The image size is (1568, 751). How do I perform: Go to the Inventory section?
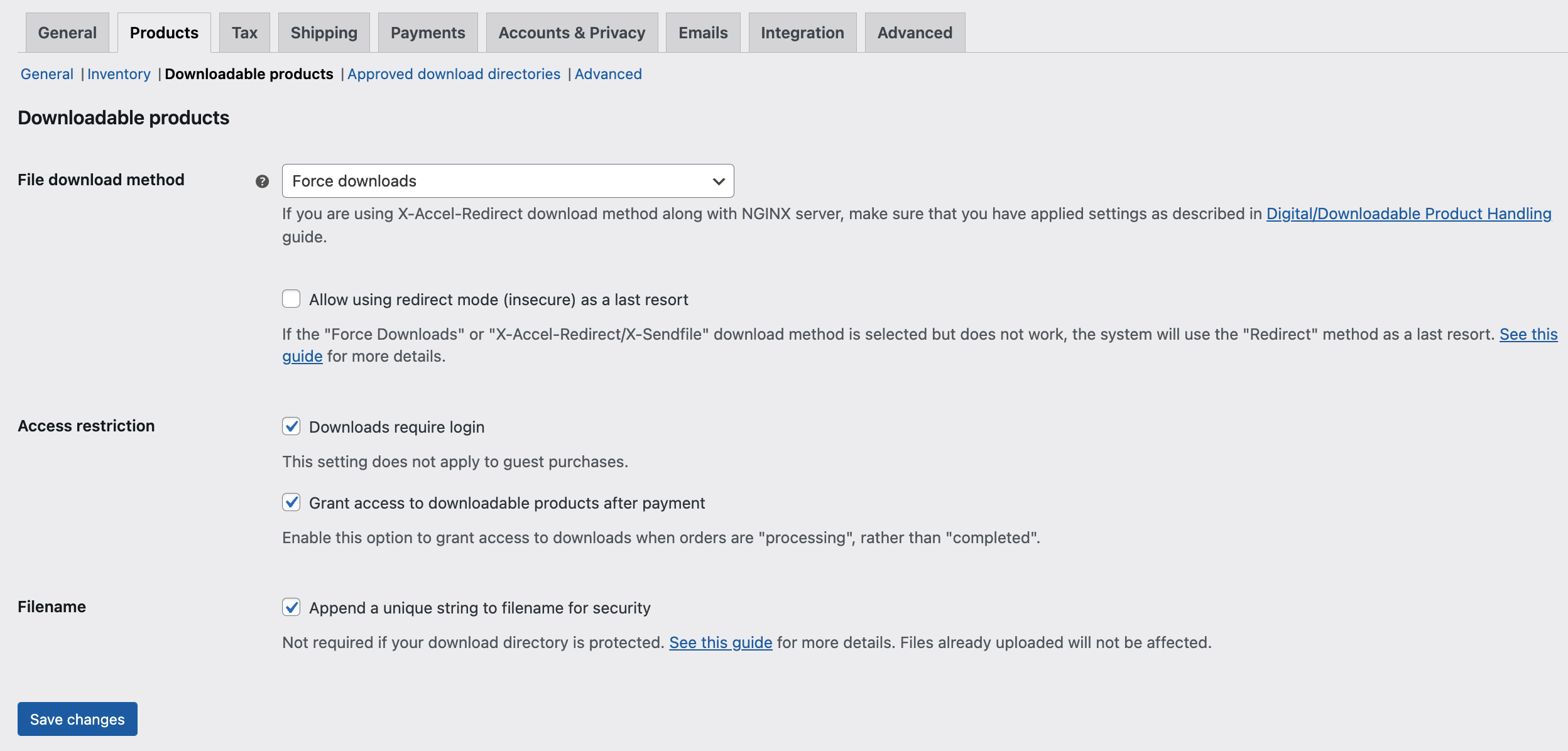tap(119, 73)
